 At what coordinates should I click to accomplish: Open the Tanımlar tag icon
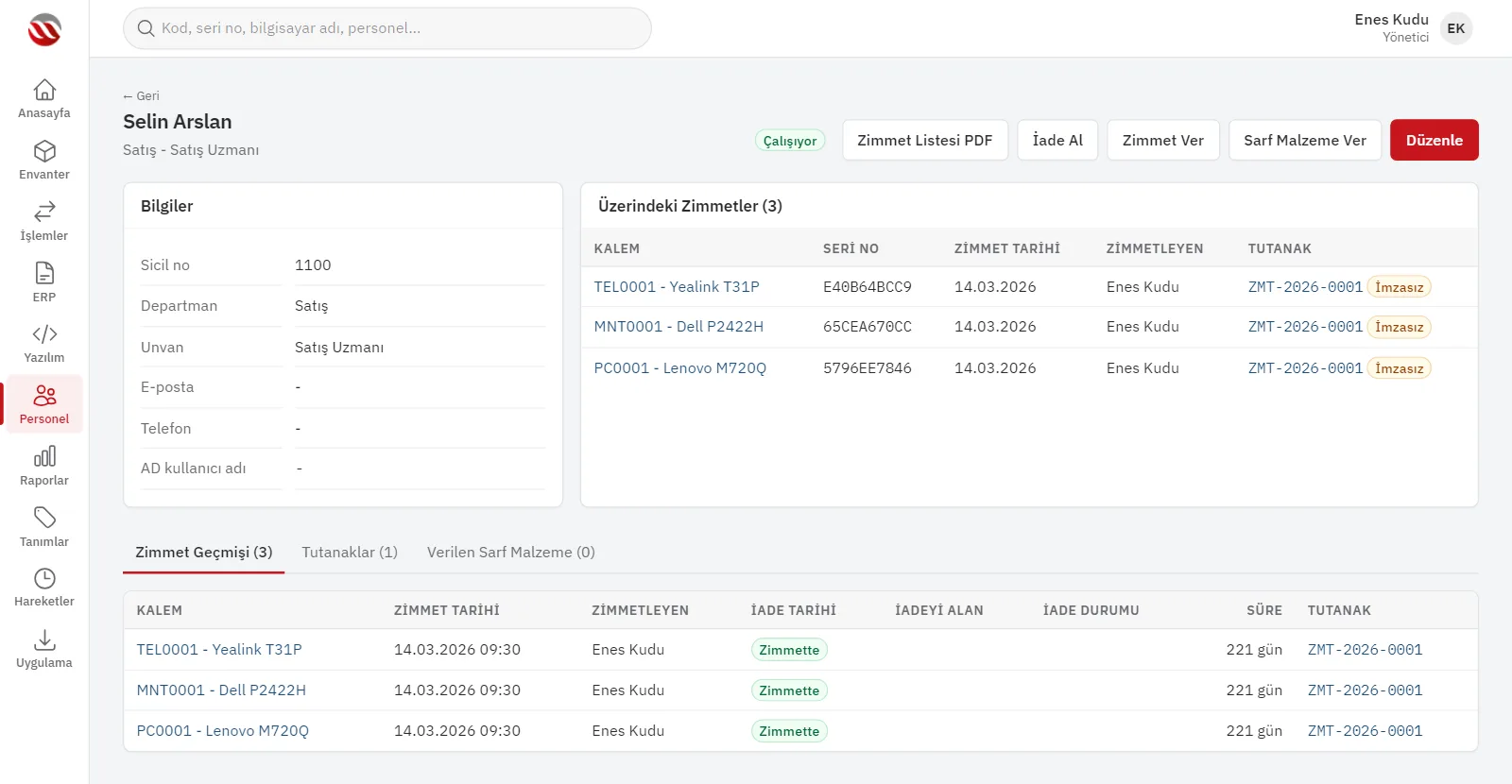pyautogui.click(x=44, y=518)
